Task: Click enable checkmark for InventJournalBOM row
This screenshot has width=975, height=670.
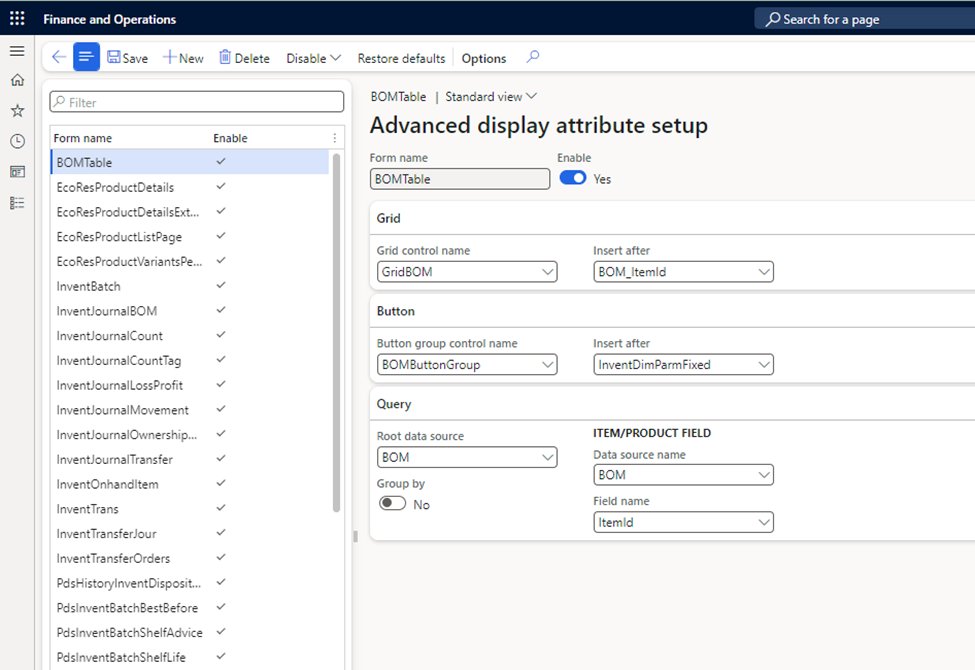Action: 221,310
